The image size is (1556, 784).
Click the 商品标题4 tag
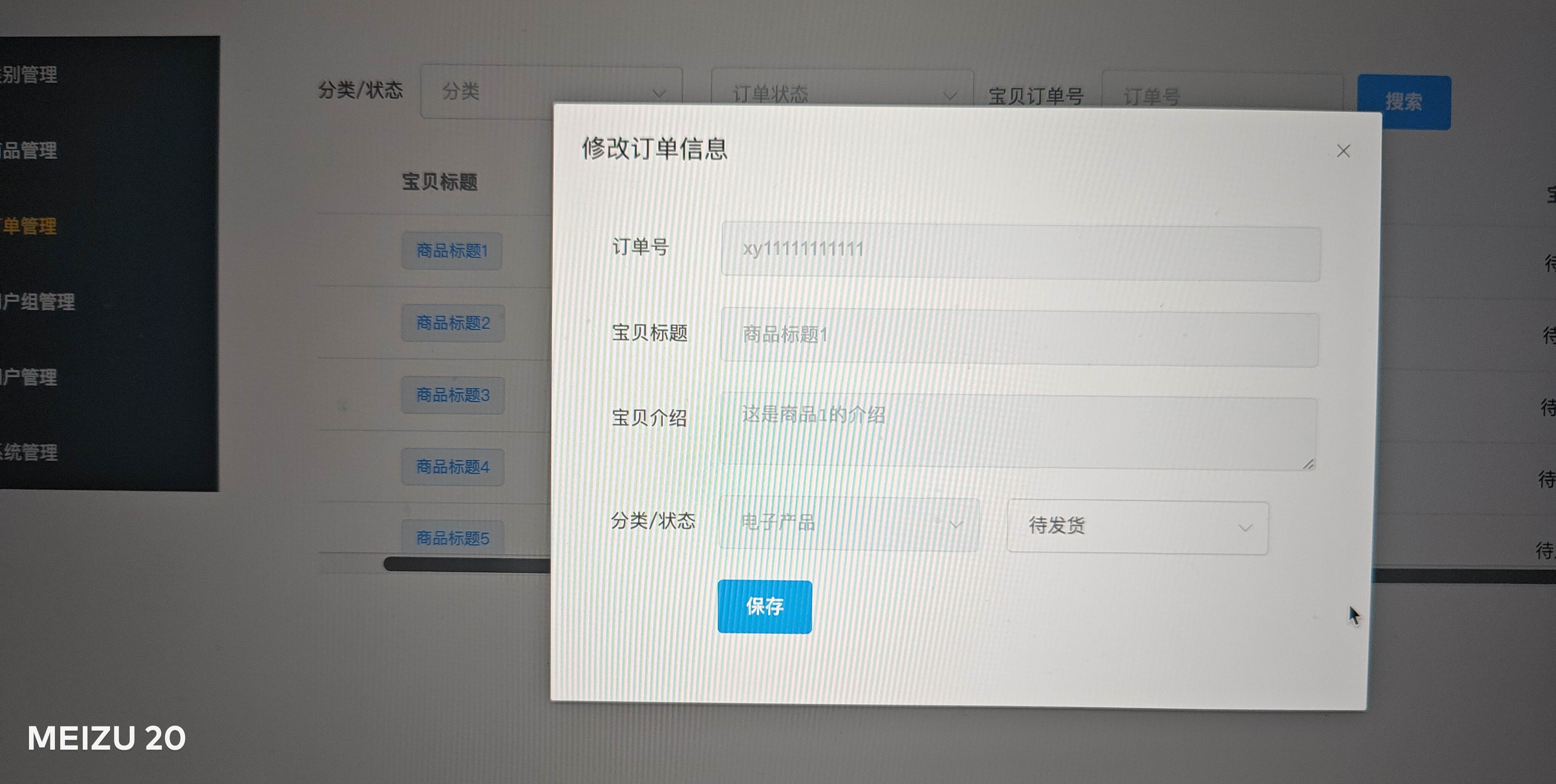pos(453,467)
